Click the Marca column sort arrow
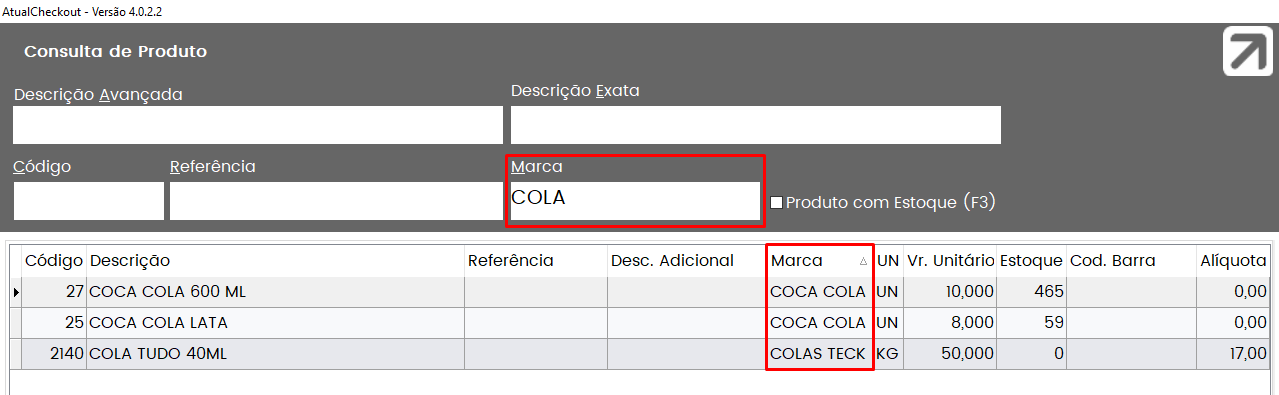 tap(863, 261)
